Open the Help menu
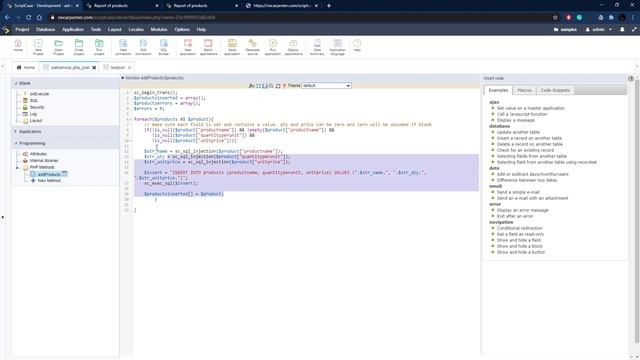 tap(201, 29)
